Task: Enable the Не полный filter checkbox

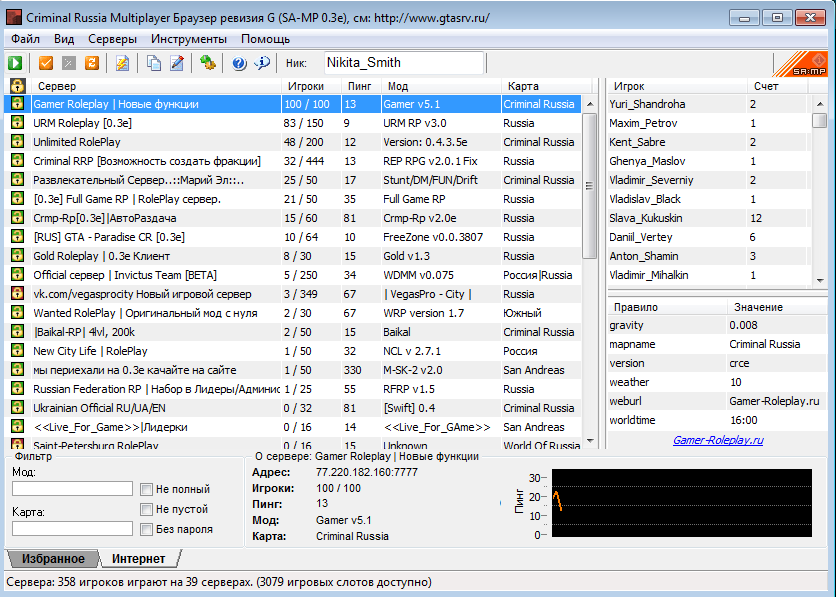Action: point(146,489)
